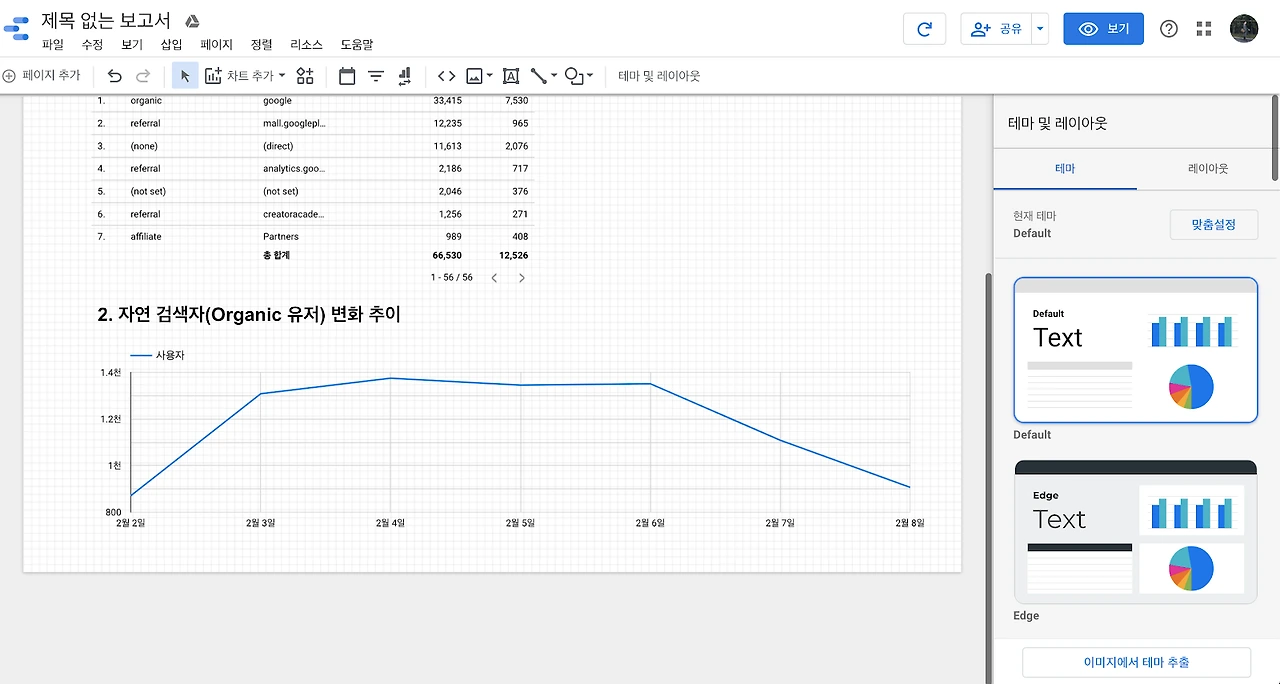Open the share options dropdown arrow
This screenshot has width=1280, height=684.
[x=1040, y=29]
